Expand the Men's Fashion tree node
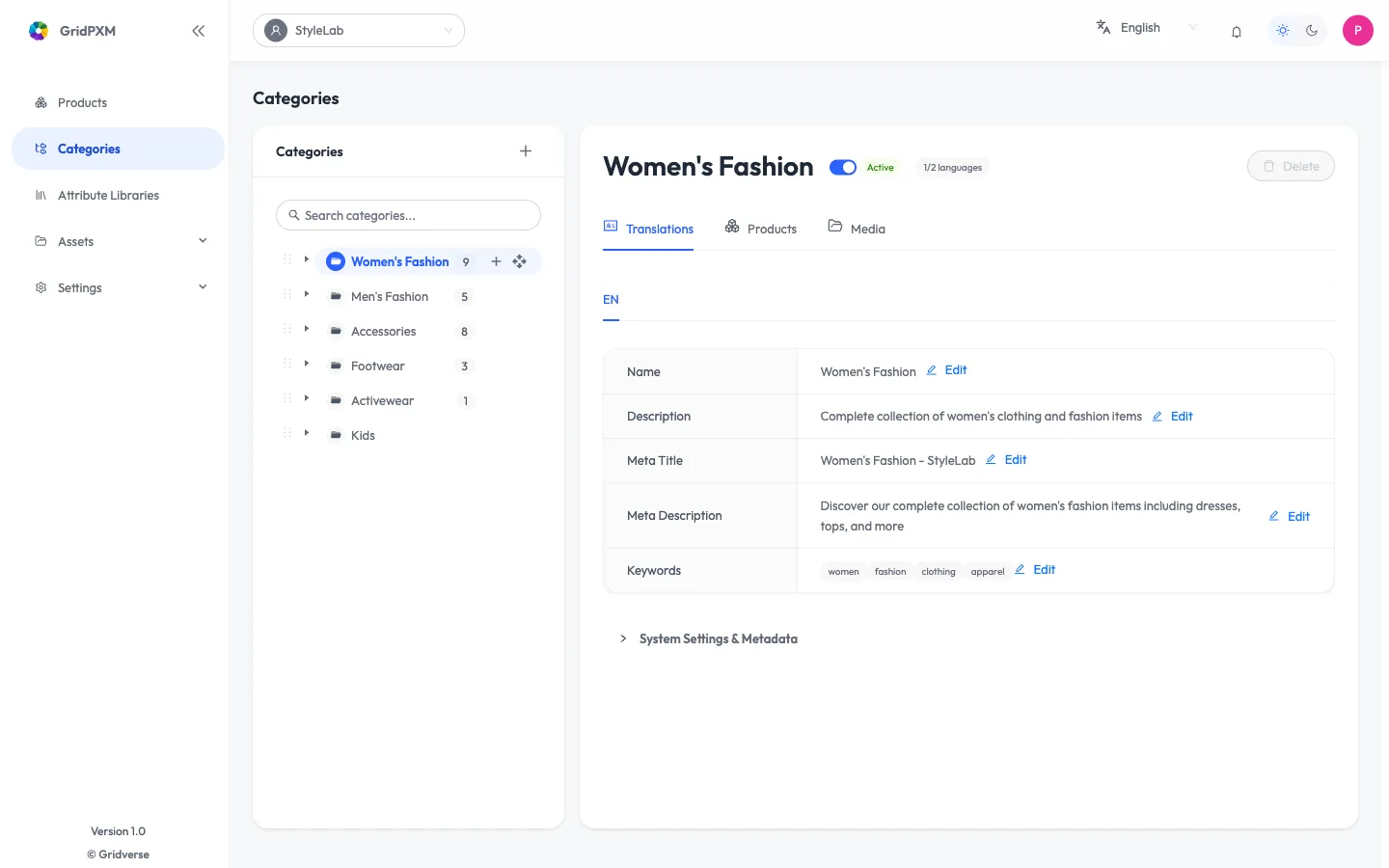Image resolution: width=1389 pixels, height=868 pixels. click(x=307, y=294)
